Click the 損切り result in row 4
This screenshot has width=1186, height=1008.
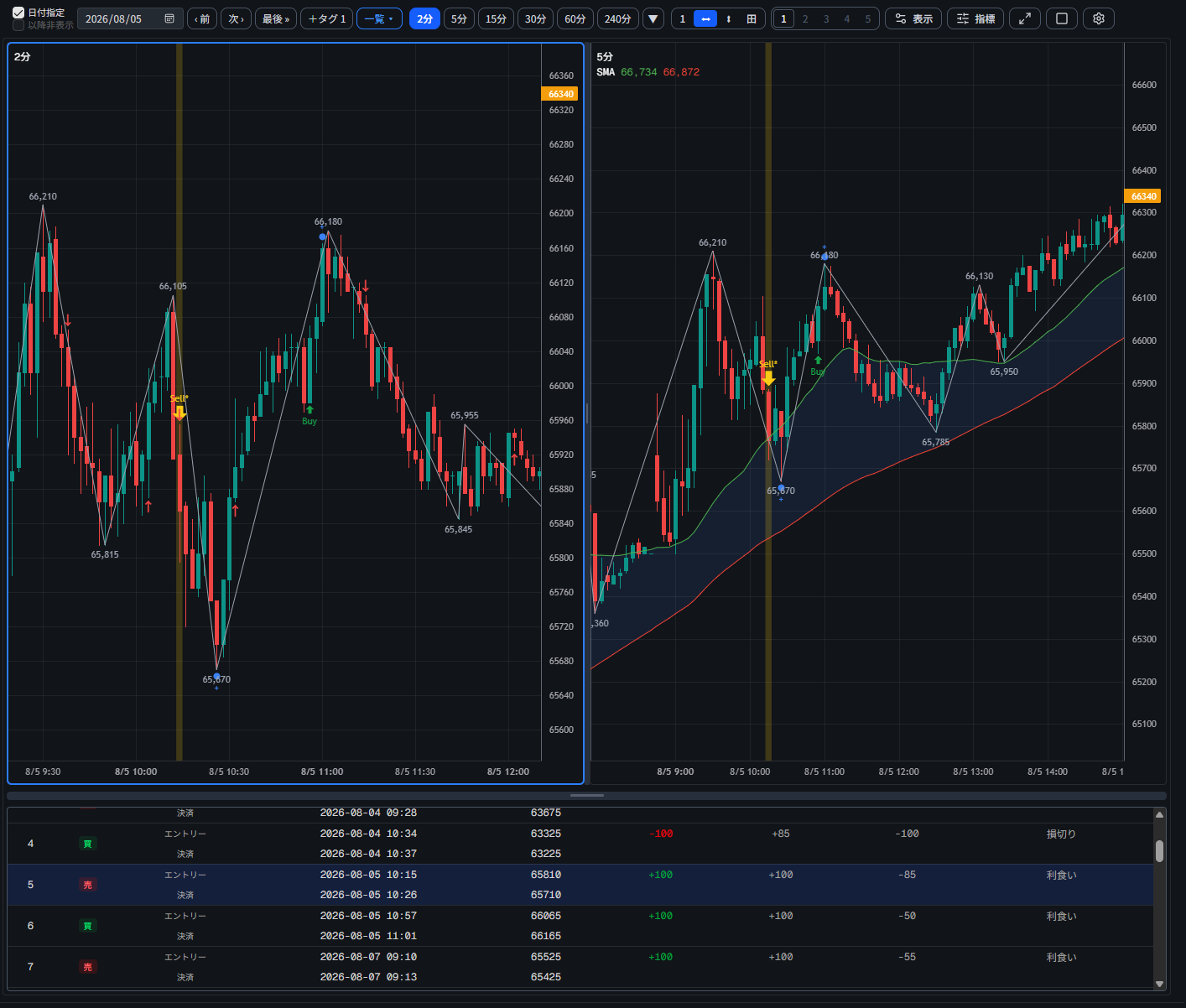(x=1061, y=834)
